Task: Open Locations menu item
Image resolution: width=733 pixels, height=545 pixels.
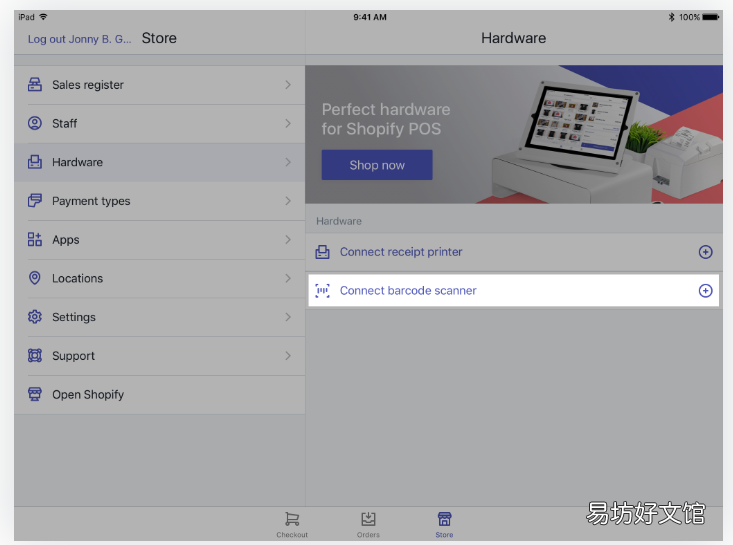Action: click(x=159, y=278)
